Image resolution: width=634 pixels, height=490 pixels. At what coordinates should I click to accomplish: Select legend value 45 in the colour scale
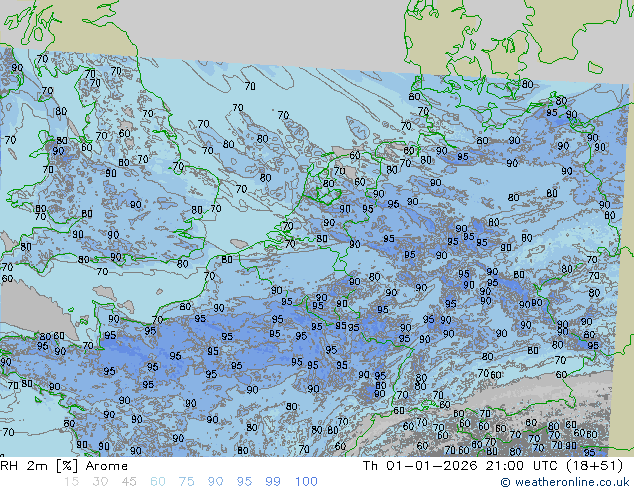coord(129,482)
